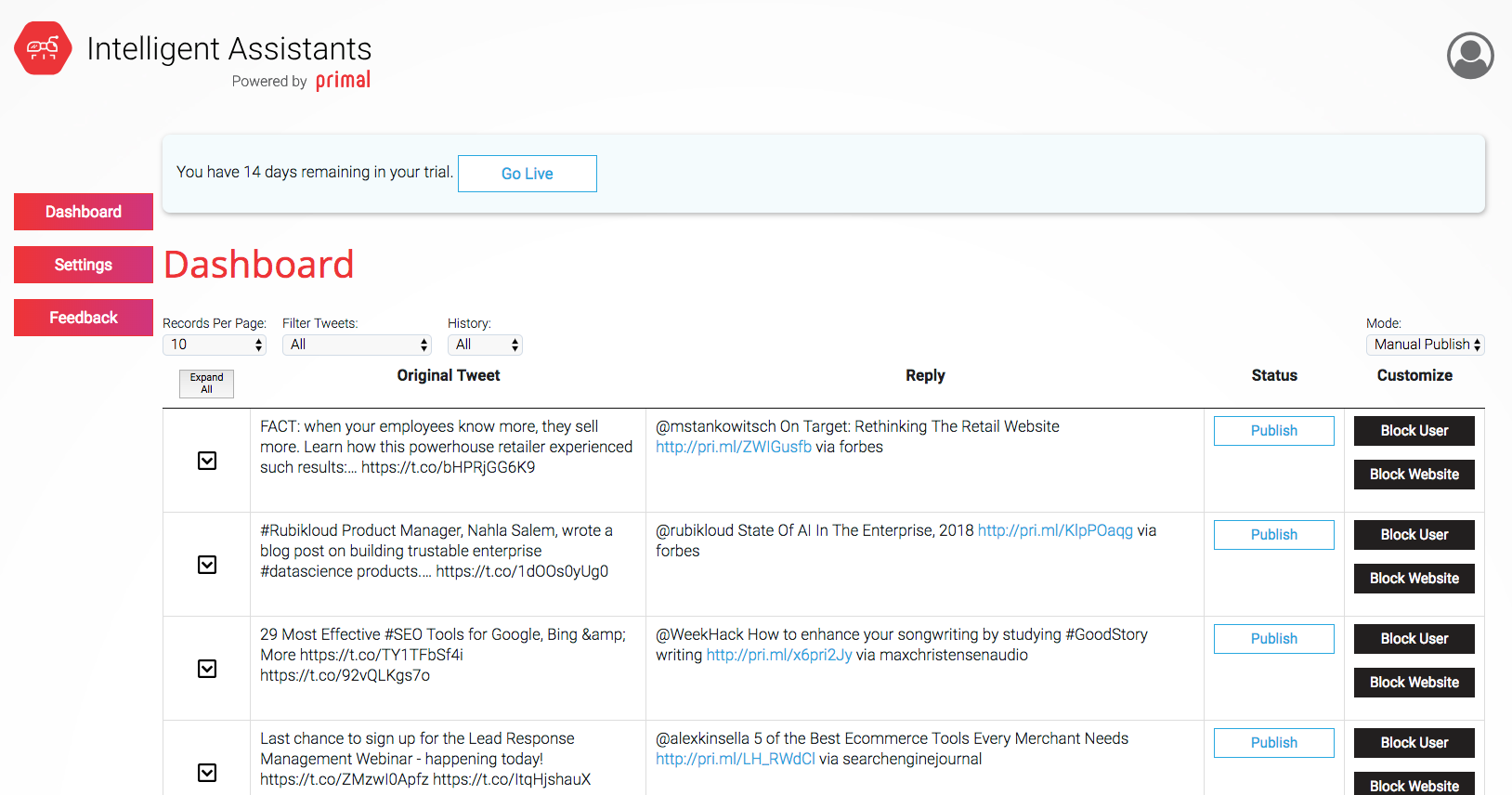Open Feedback from the sidebar
The width and height of the screenshot is (1512, 795).
84,318
